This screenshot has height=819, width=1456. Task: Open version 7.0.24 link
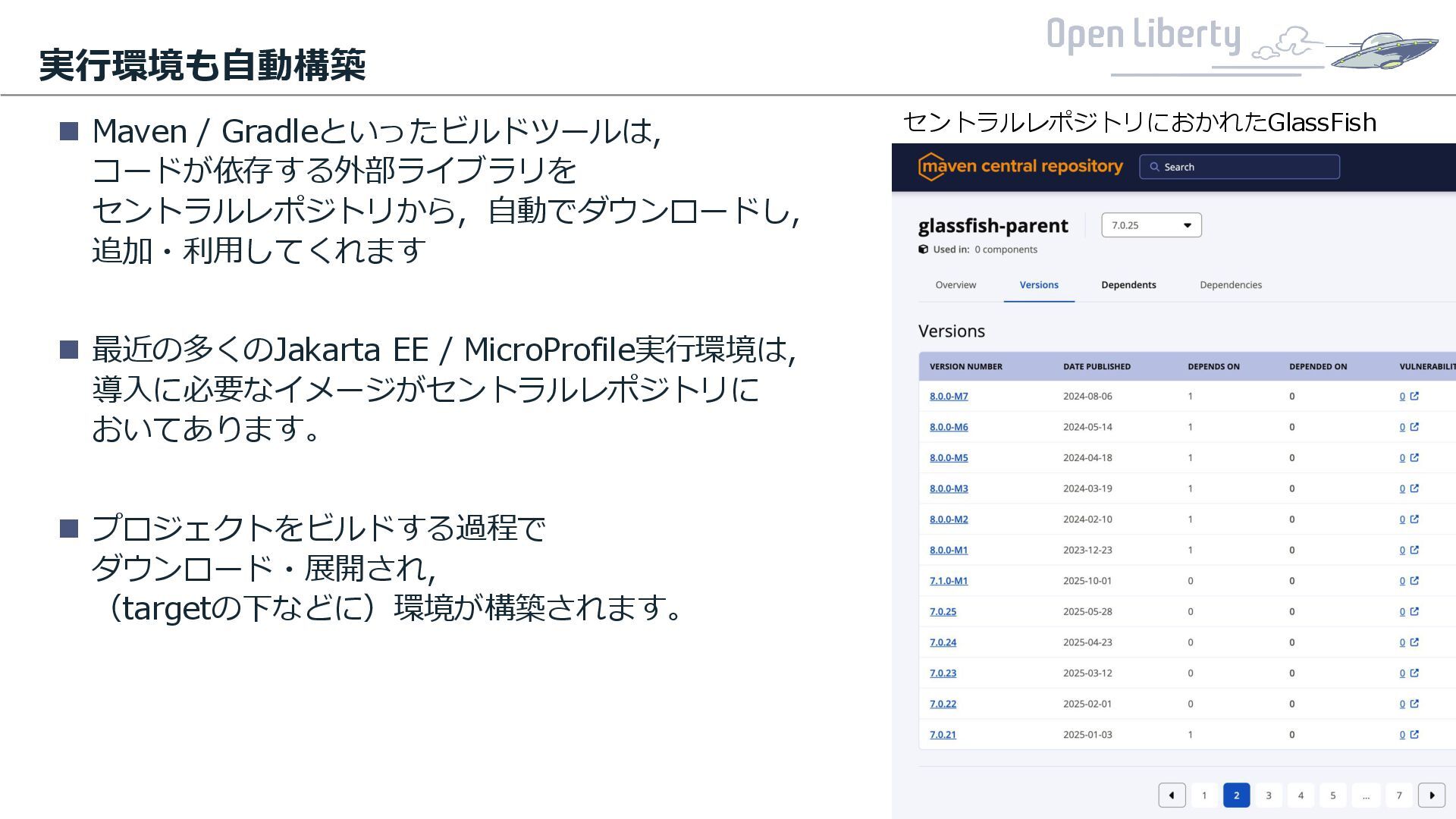[x=943, y=642]
